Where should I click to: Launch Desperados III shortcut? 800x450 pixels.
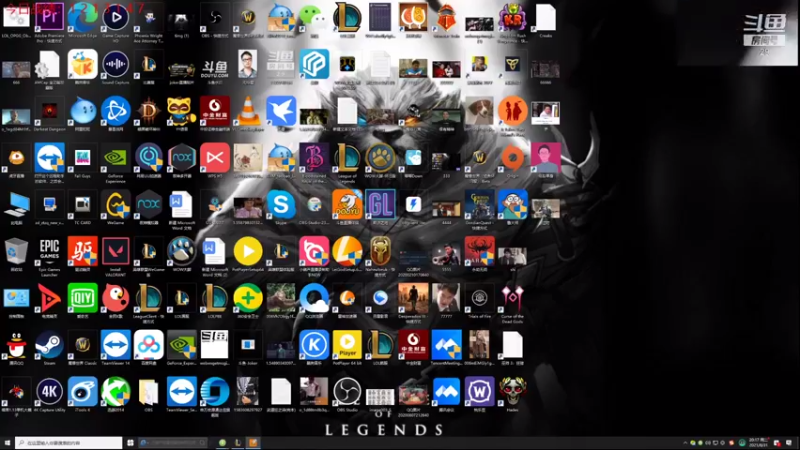click(413, 298)
